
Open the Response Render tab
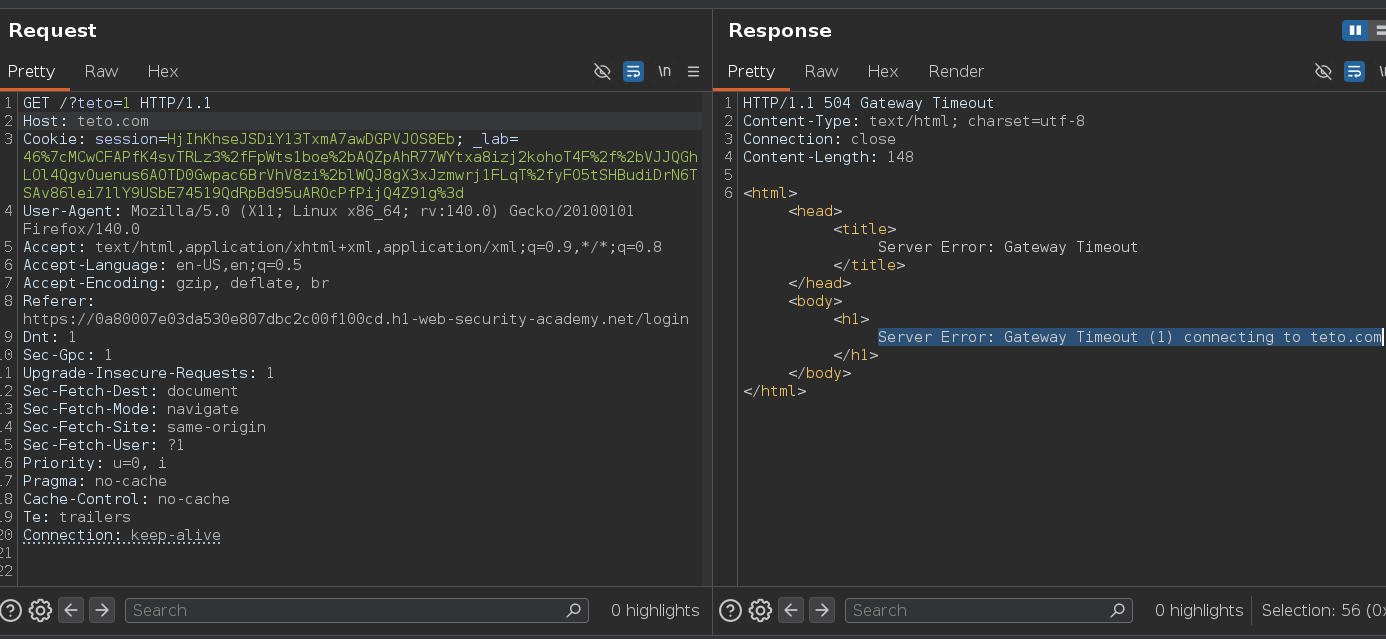point(956,71)
